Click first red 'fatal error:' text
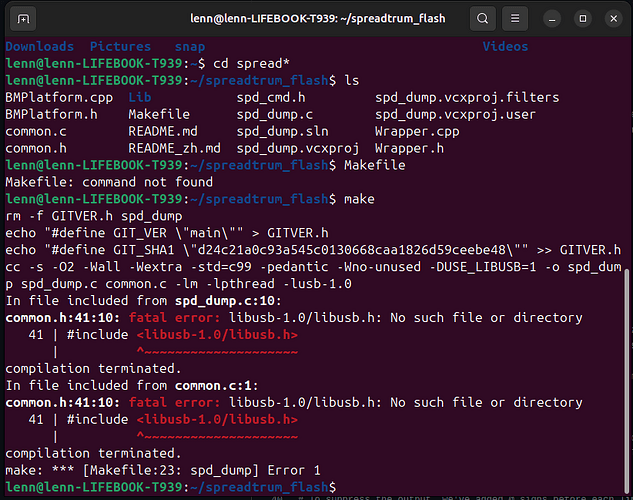 (x=174, y=318)
